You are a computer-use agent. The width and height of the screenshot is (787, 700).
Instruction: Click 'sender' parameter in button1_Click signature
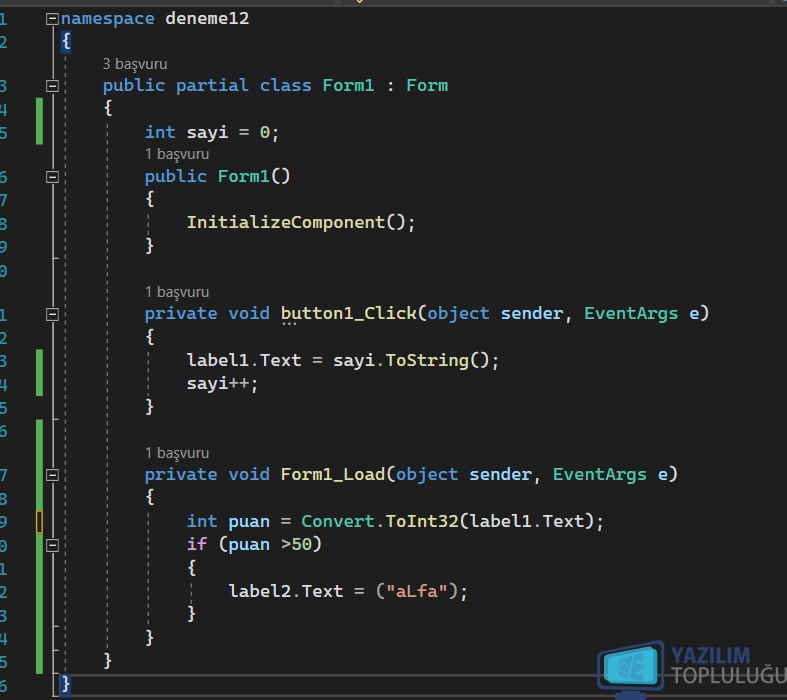point(532,313)
